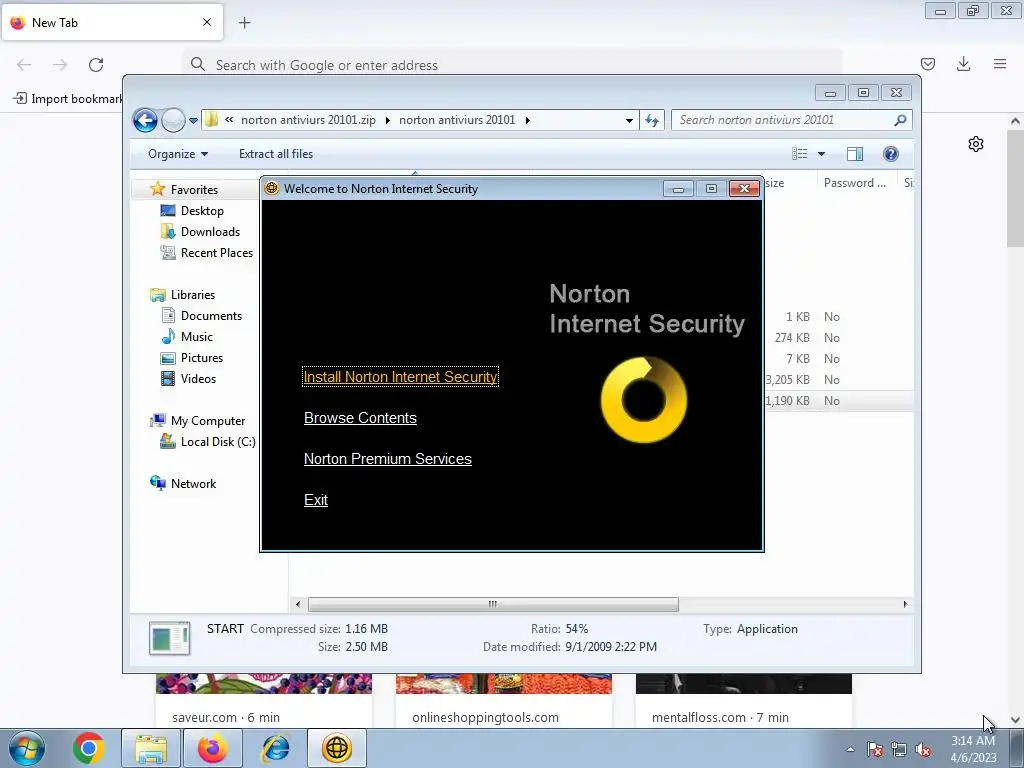Open new tab with plus button
This screenshot has width=1024, height=768.
[x=244, y=23]
